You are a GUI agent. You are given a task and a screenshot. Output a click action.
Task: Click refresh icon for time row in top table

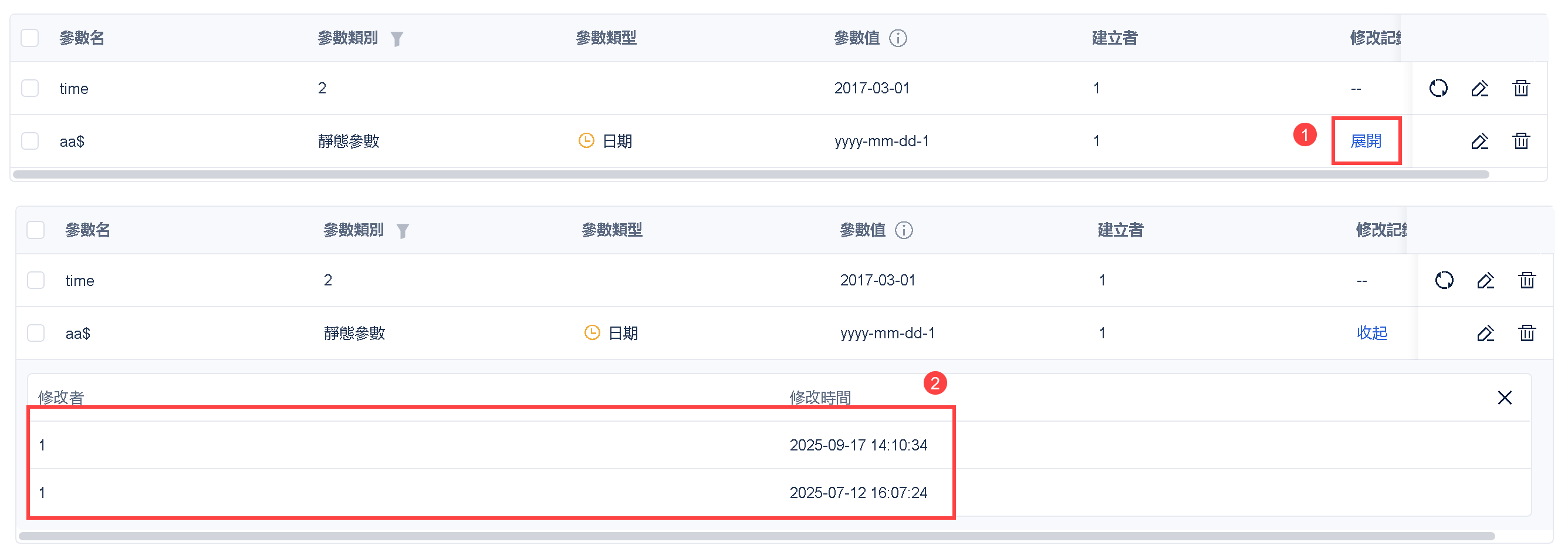click(x=1438, y=88)
